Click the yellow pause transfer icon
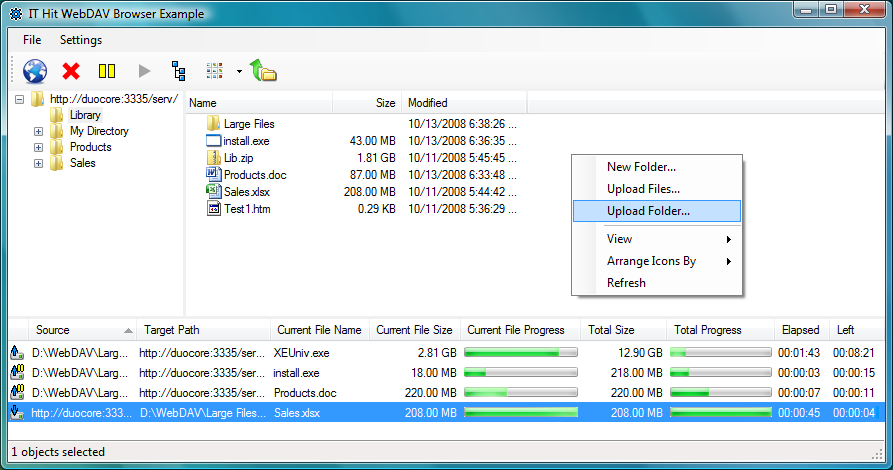893x470 pixels. coord(107,71)
